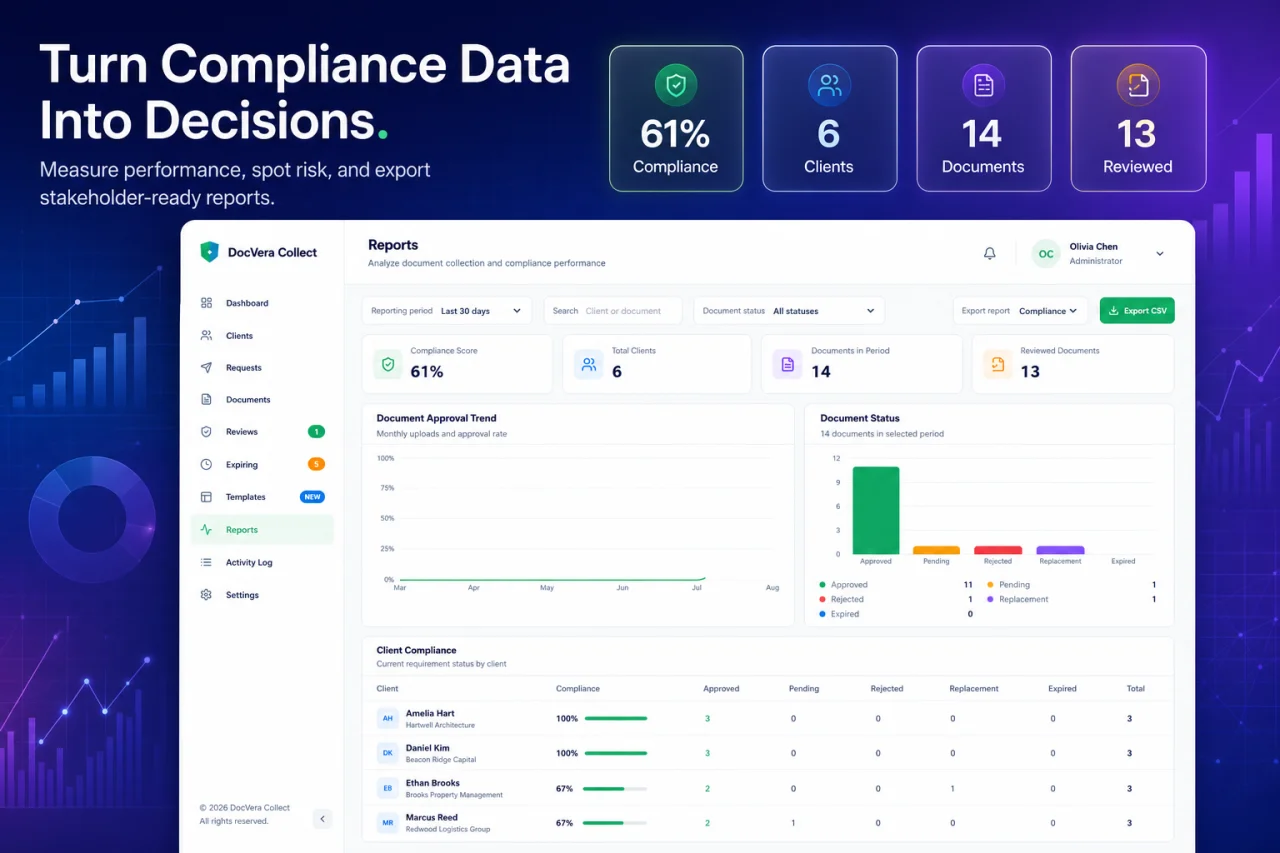This screenshot has height=853, width=1280.
Task: Click the purple document icon in 14 Documents banner card
Action: pos(983,85)
